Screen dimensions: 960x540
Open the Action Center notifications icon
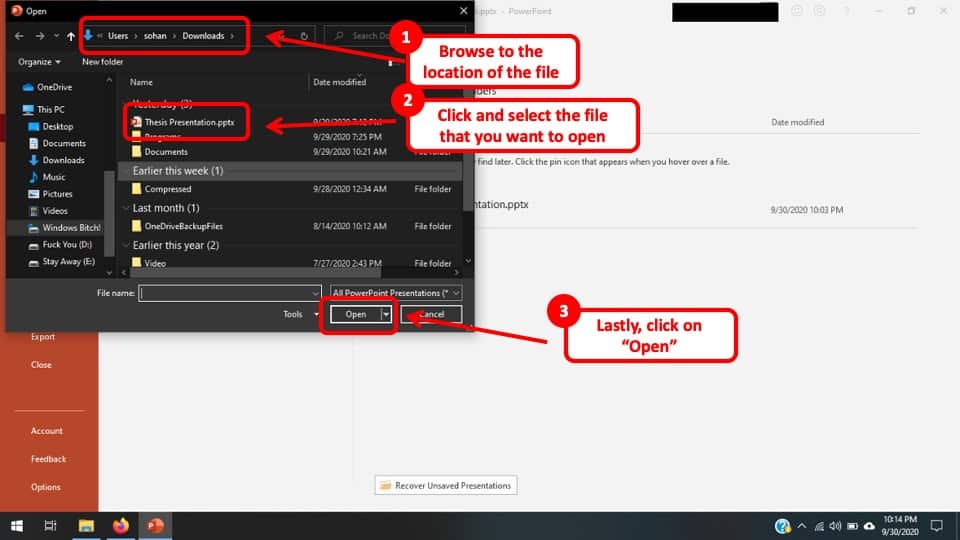tap(936, 526)
